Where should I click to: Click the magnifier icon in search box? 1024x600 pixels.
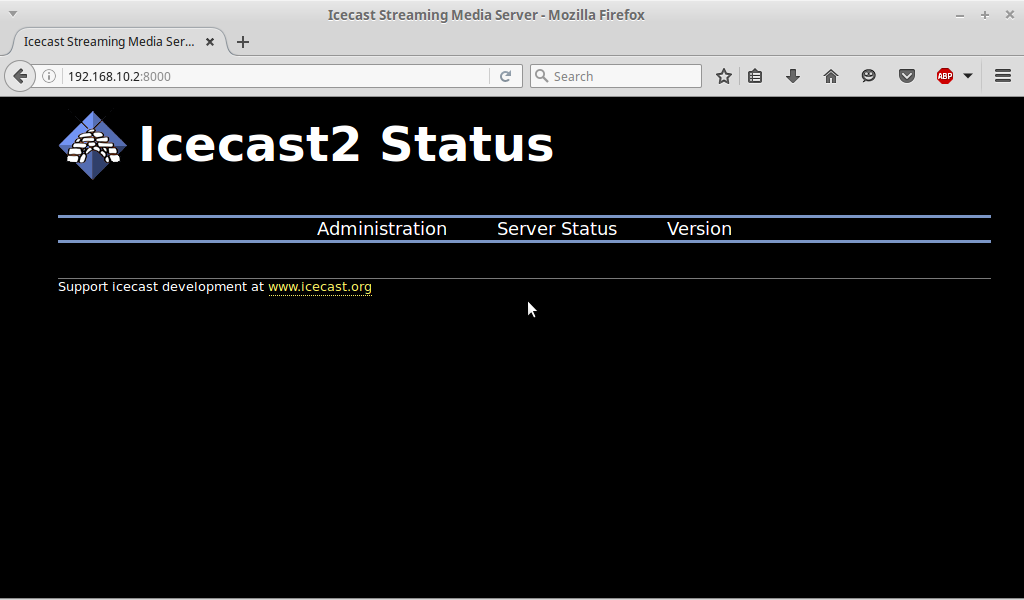click(x=541, y=76)
